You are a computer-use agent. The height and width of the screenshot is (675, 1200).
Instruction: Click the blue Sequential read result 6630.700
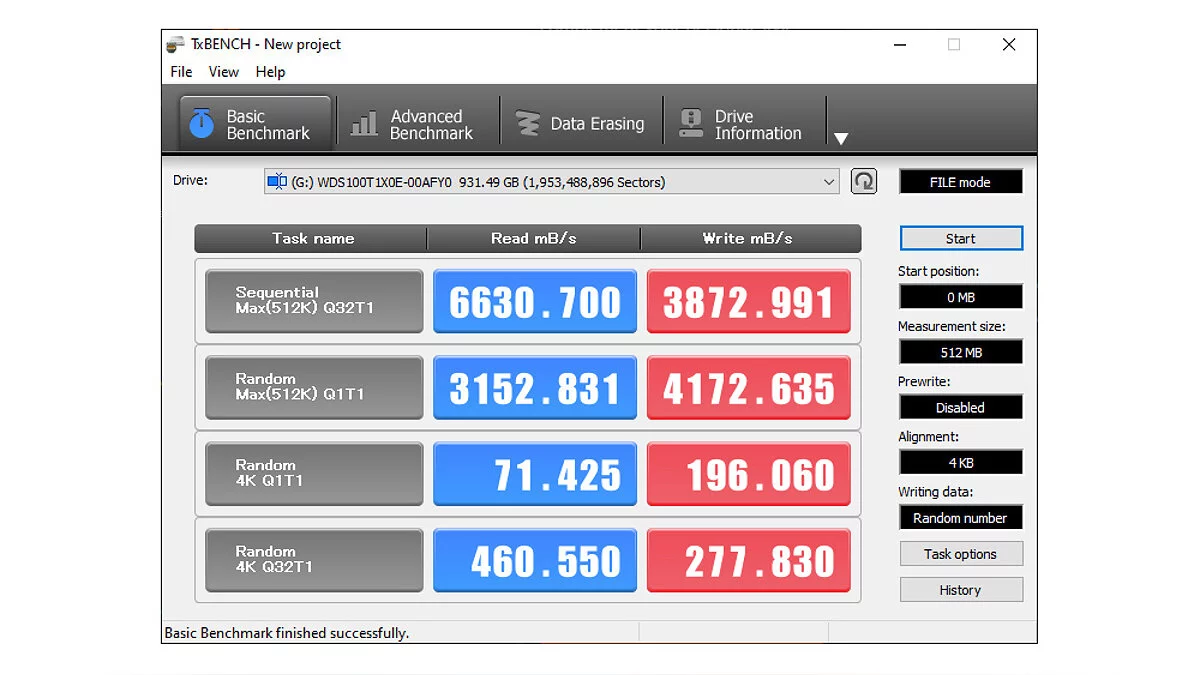(x=535, y=302)
